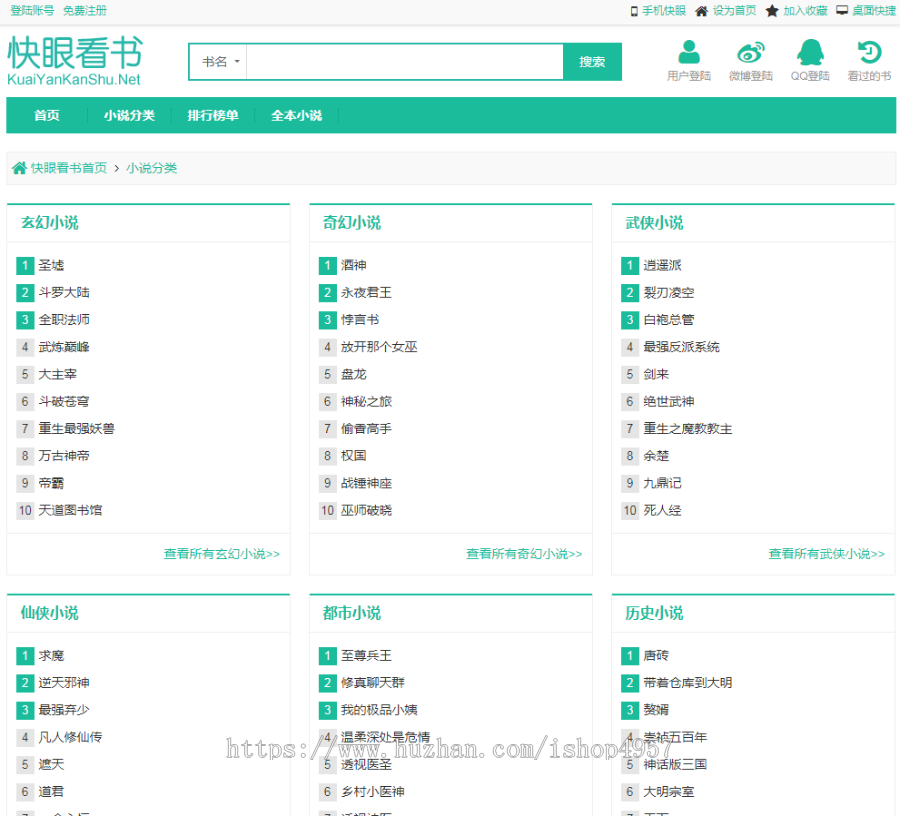Click the mobile phone icon at top
Screen dimensions: 900x816
[634, 11]
